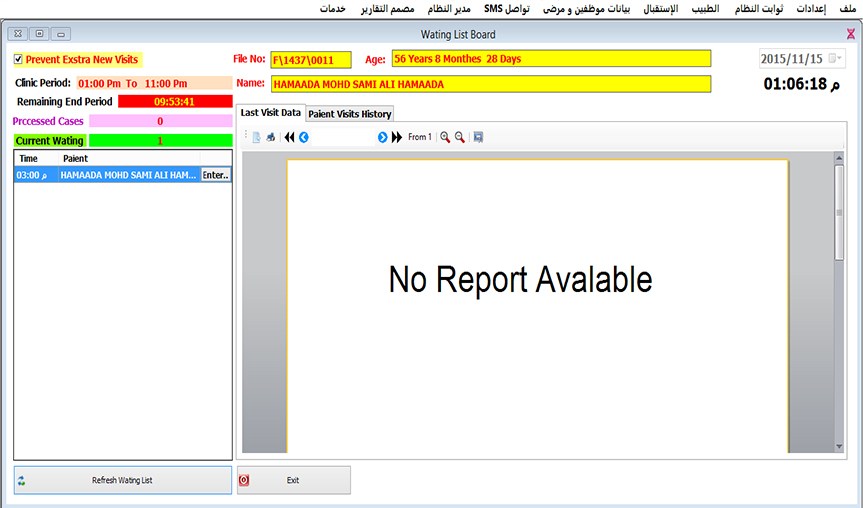Click the export report document icon
Viewport: 863px width, 508px height.
pyautogui.click(x=256, y=137)
